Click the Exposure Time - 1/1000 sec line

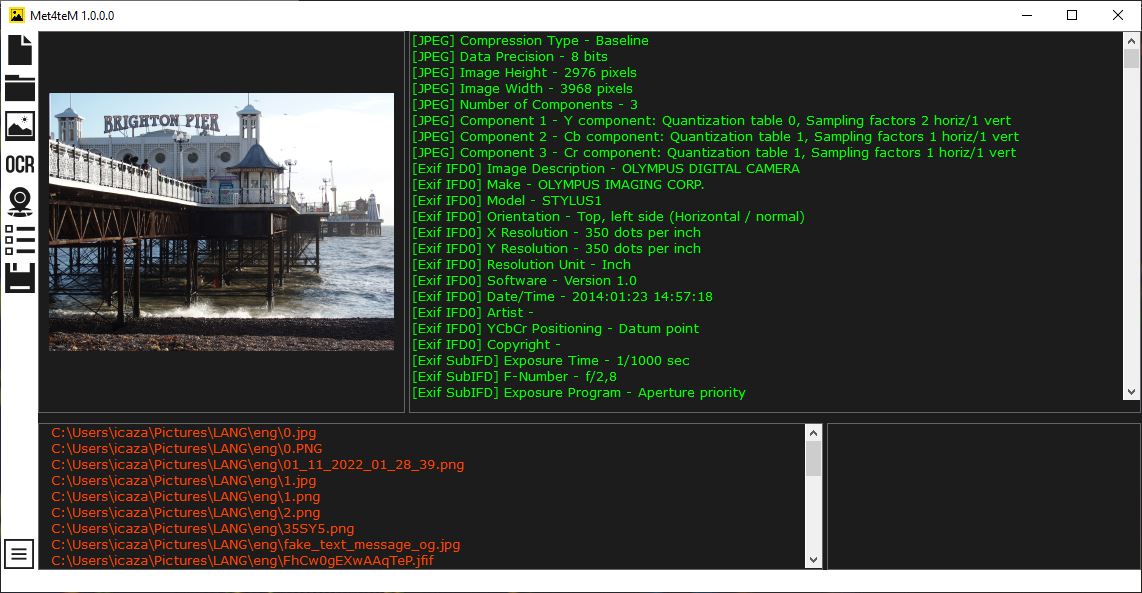pyautogui.click(x=551, y=361)
